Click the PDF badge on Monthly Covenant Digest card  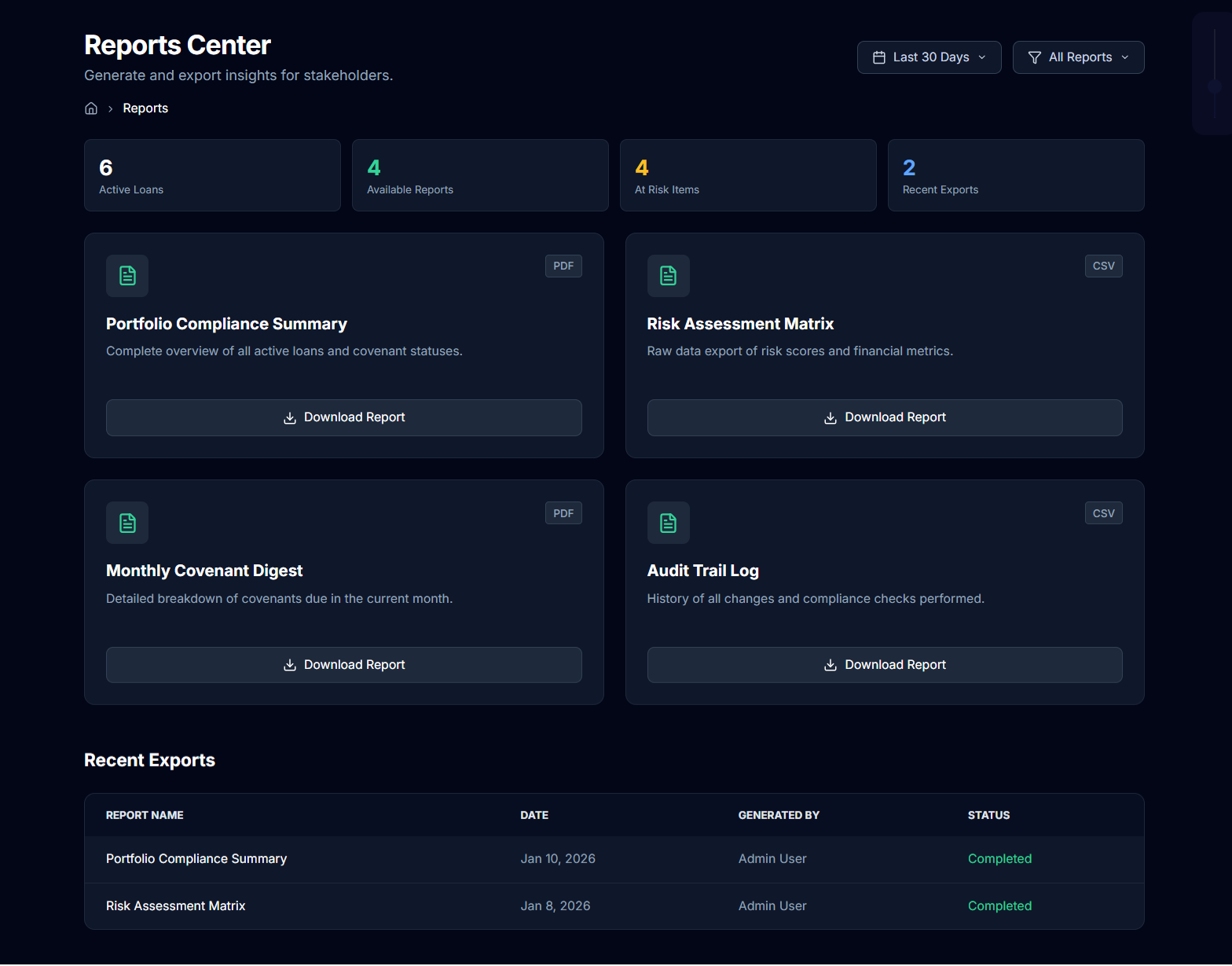click(563, 513)
